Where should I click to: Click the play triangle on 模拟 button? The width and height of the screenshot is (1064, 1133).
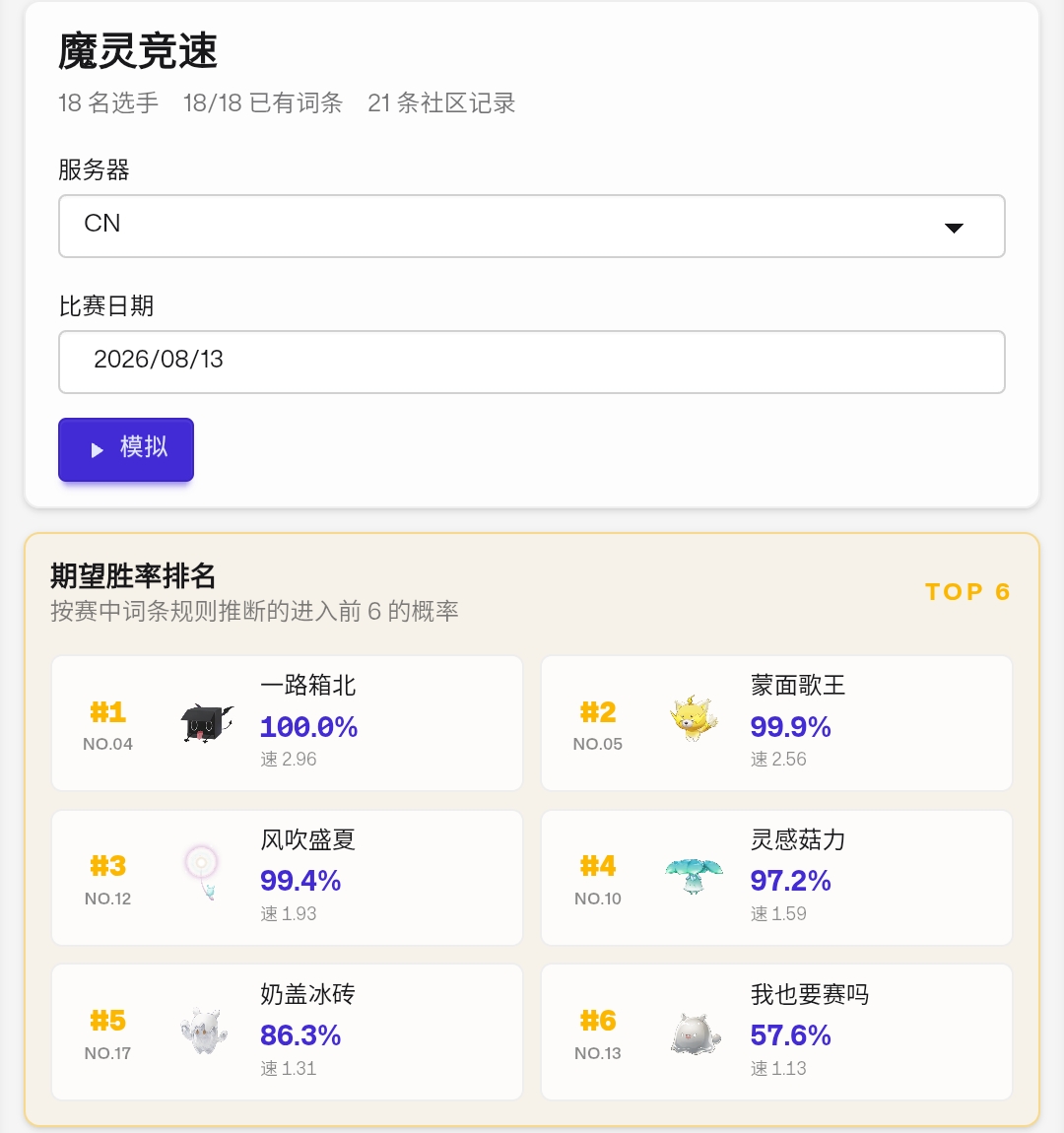(x=97, y=450)
